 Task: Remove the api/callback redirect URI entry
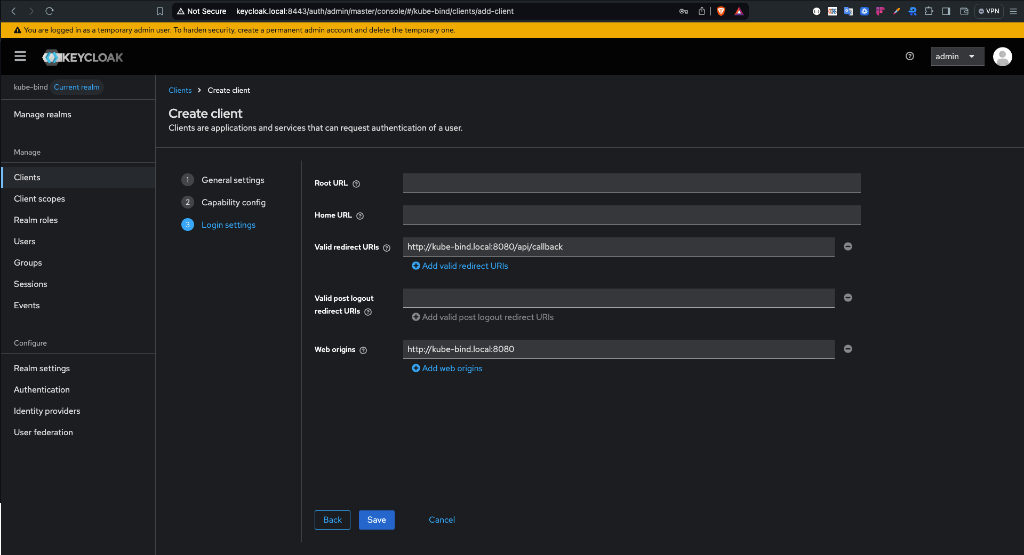[848, 246]
